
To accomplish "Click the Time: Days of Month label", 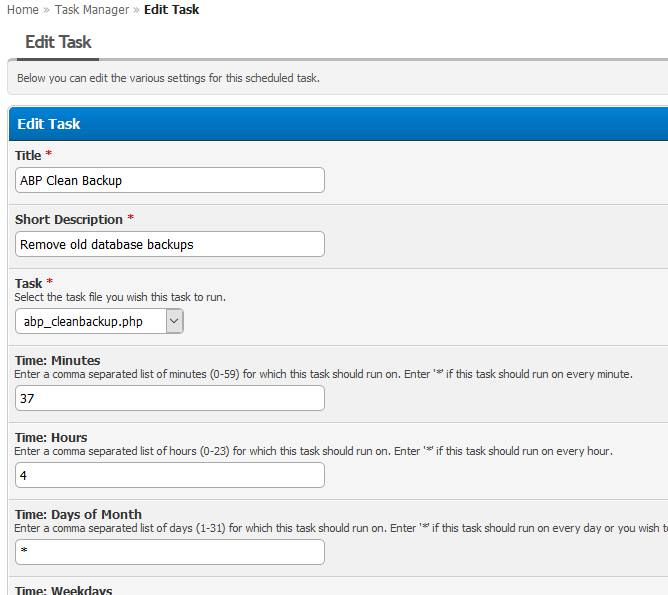I will click(78, 514).
